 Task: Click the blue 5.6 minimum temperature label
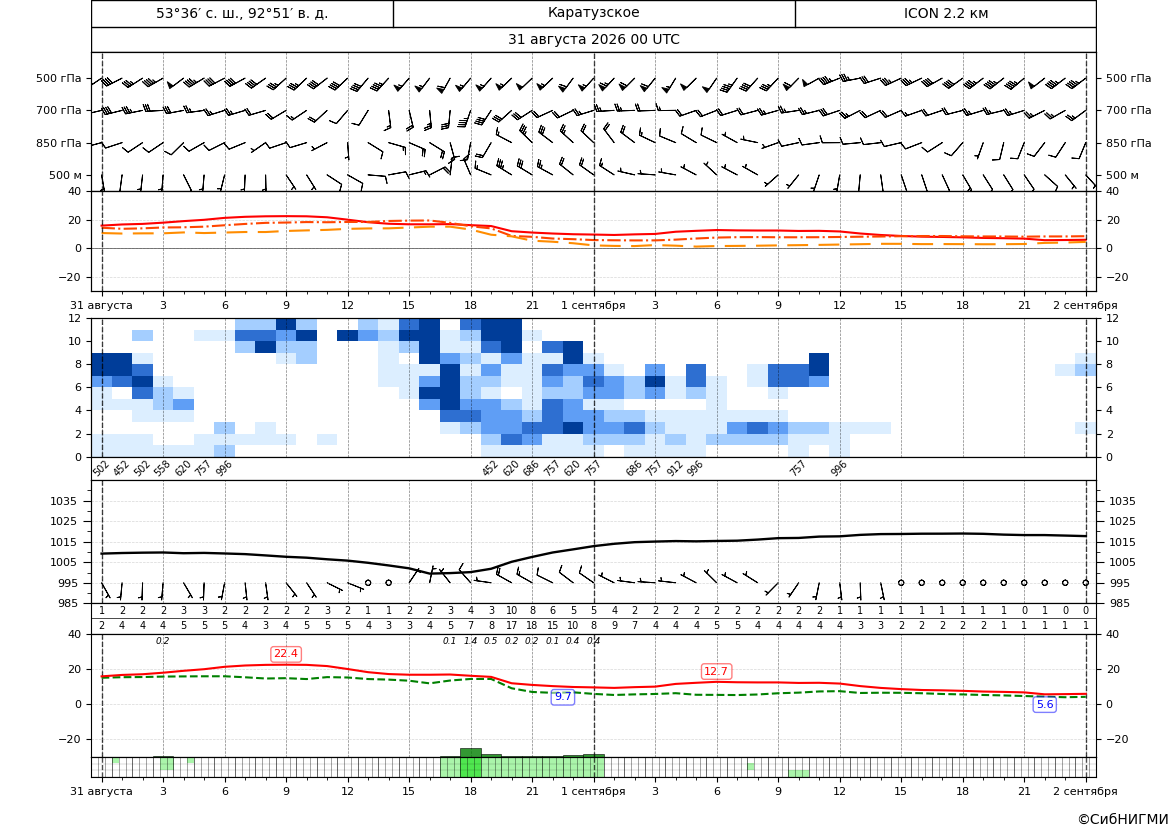pyautogui.click(x=1045, y=704)
